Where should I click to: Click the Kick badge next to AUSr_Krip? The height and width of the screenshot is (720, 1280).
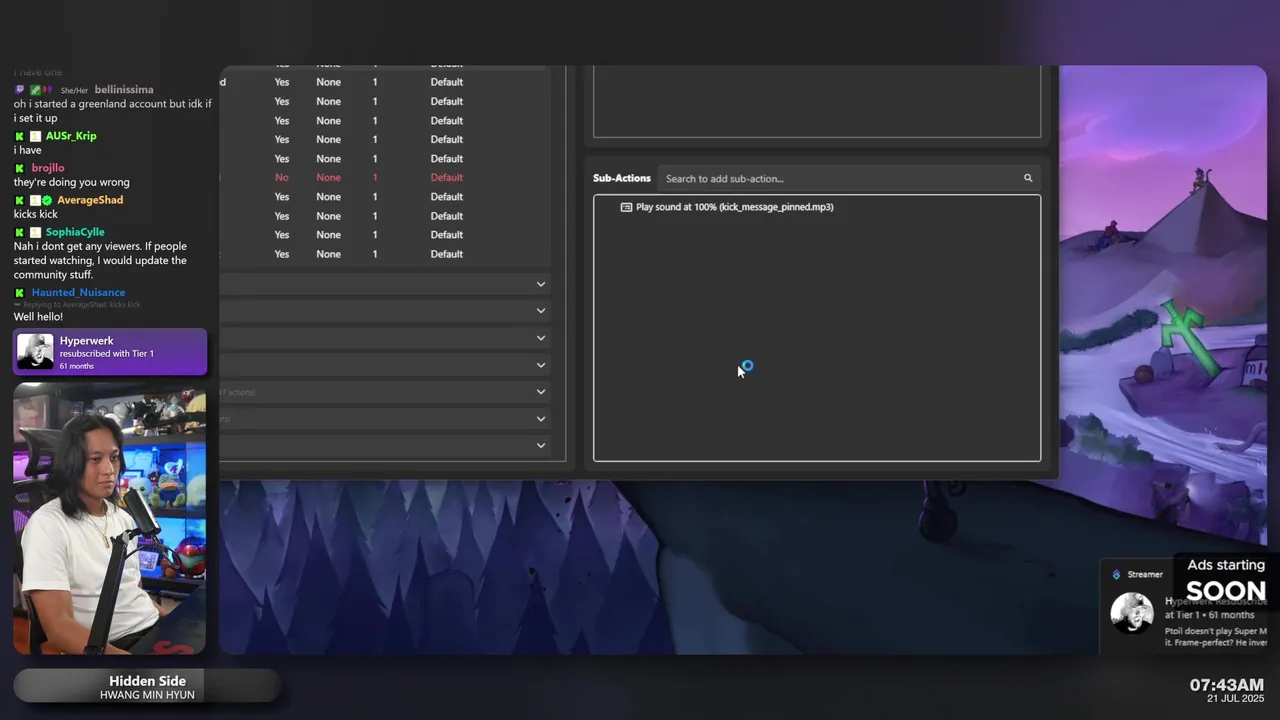pos(19,136)
